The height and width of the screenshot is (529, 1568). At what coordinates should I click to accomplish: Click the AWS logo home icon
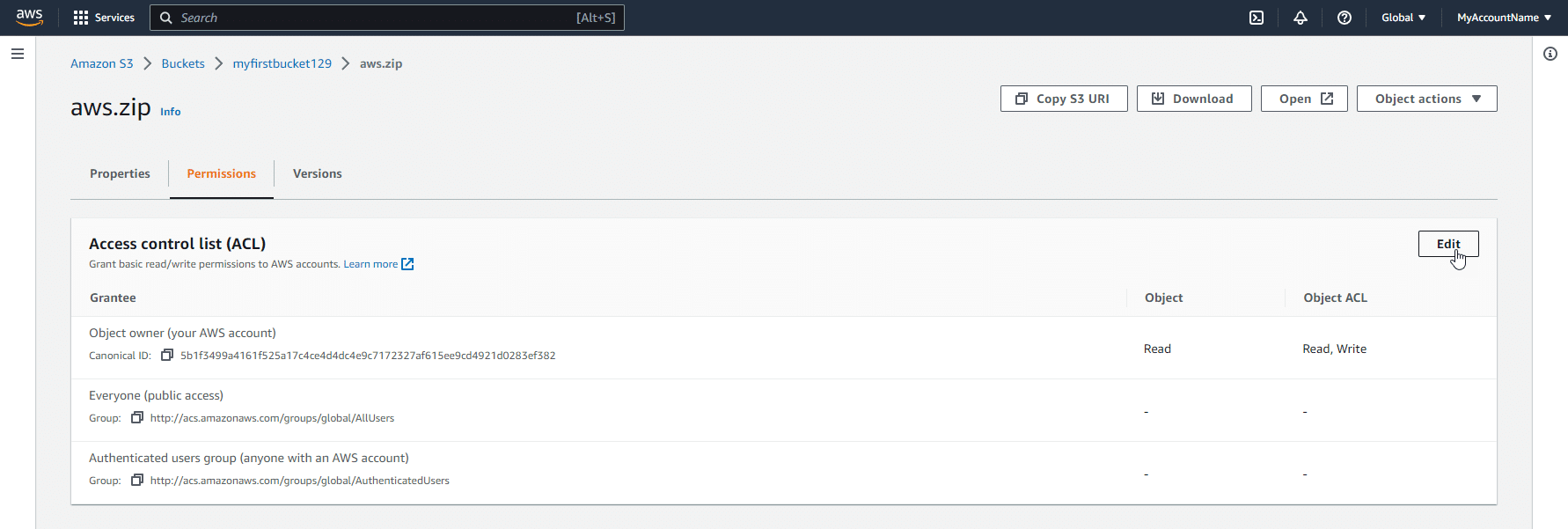tap(29, 18)
